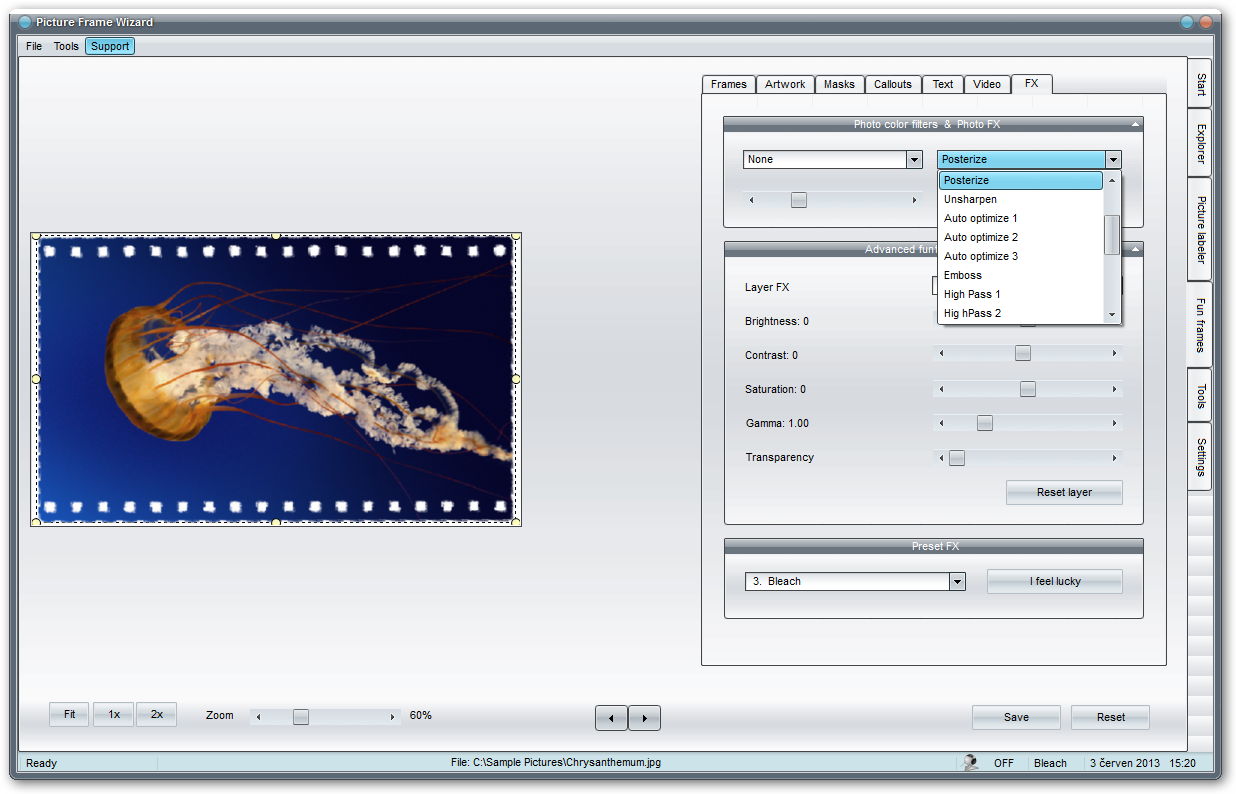Choose Auto optimize 1 from the list
Screen dimensions: 1236x794
click(1021, 218)
